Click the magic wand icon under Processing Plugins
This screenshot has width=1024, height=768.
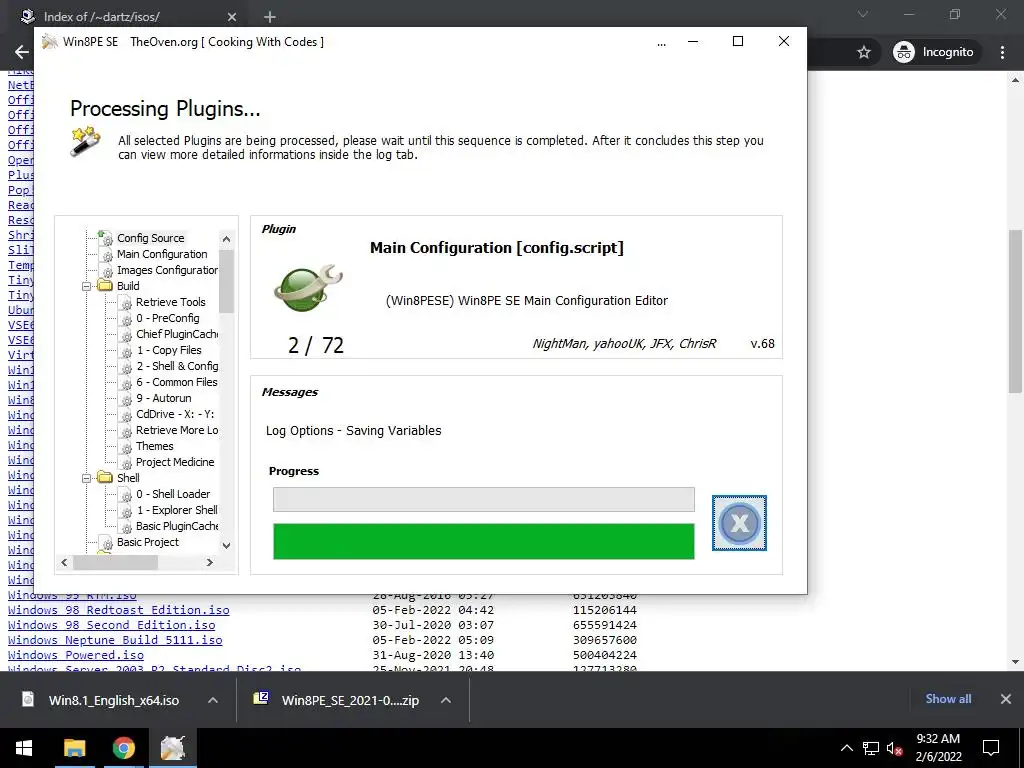pyautogui.click(x=86, y=141)
